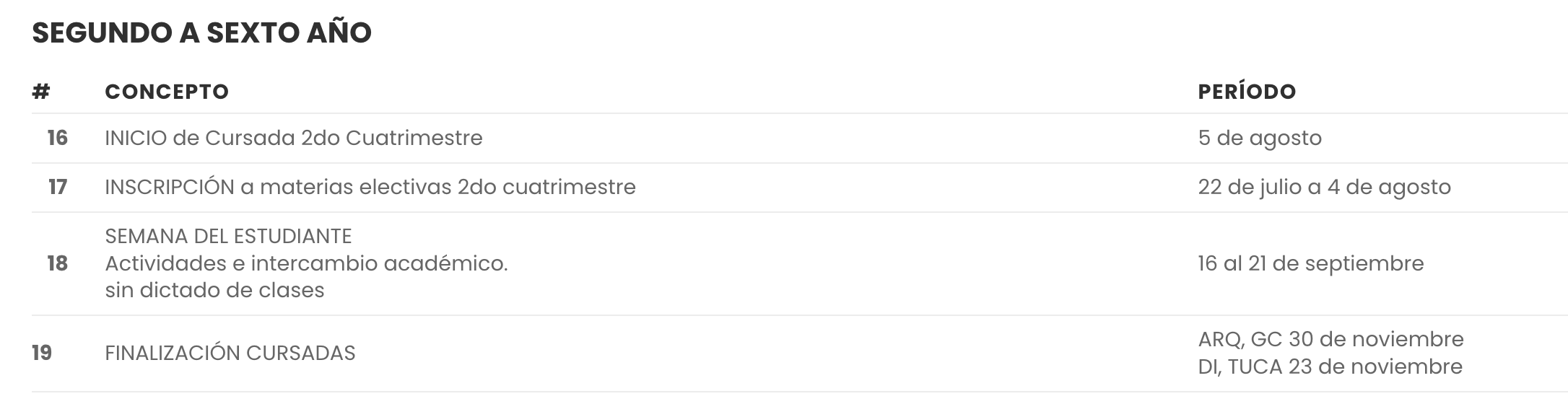The width and height of the screenshot is (1568, 404).
Task: Select INSCRIPCIÓN a materias electivas row text
Action: click(x=370, y=187)
